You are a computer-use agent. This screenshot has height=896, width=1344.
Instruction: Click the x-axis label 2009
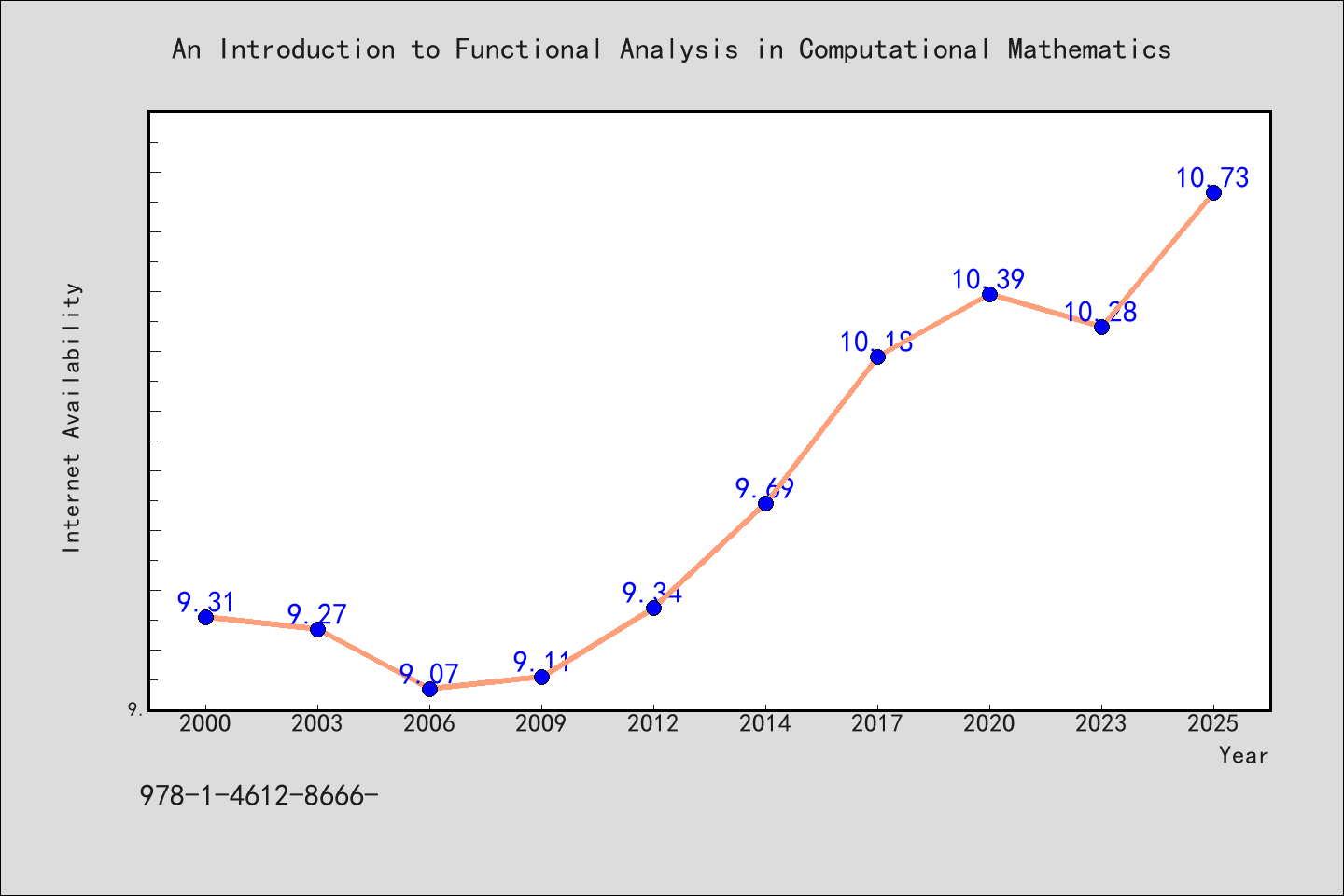(x=541, y=724)
